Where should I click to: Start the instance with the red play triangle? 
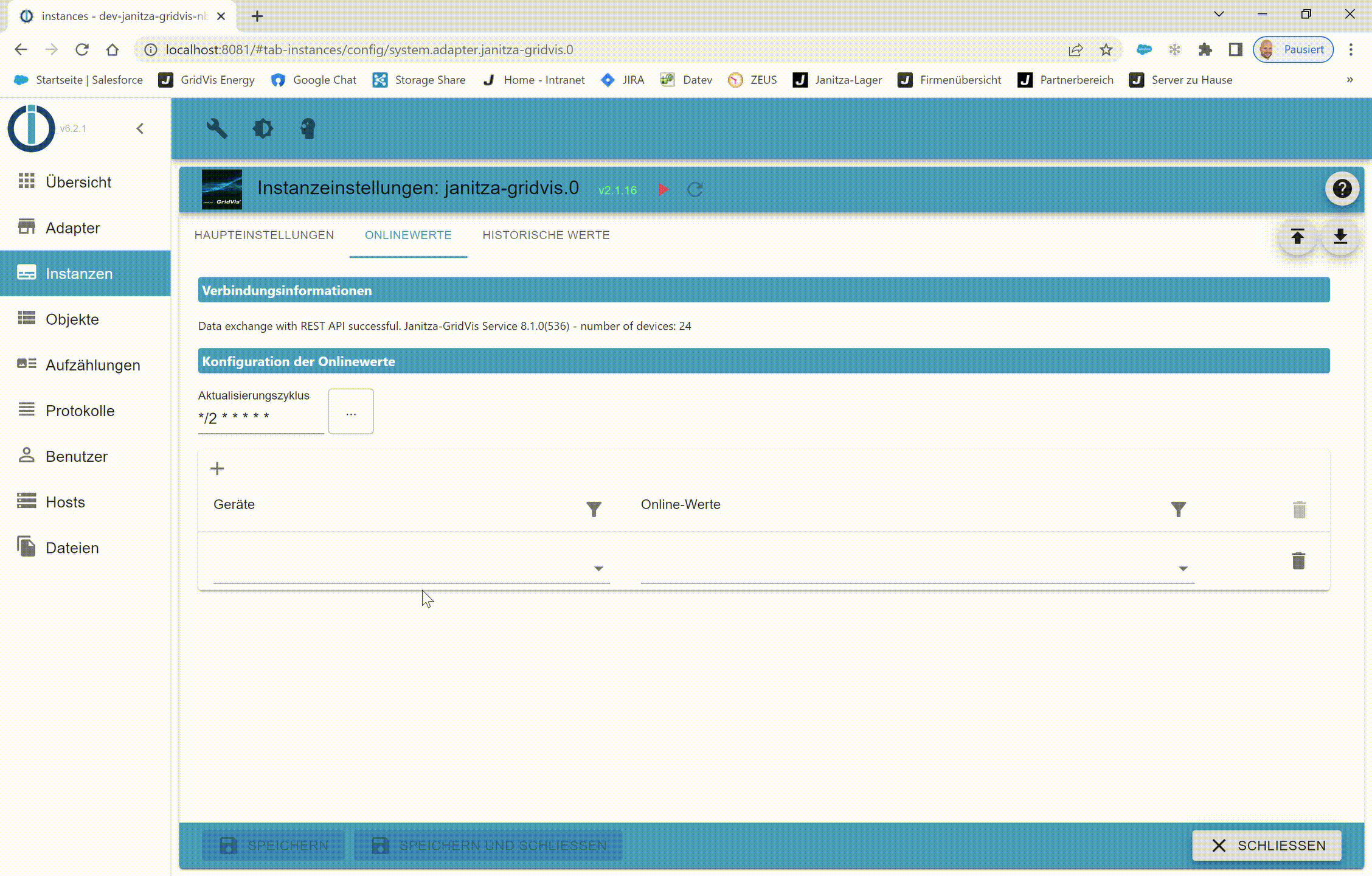coord(663,189)
